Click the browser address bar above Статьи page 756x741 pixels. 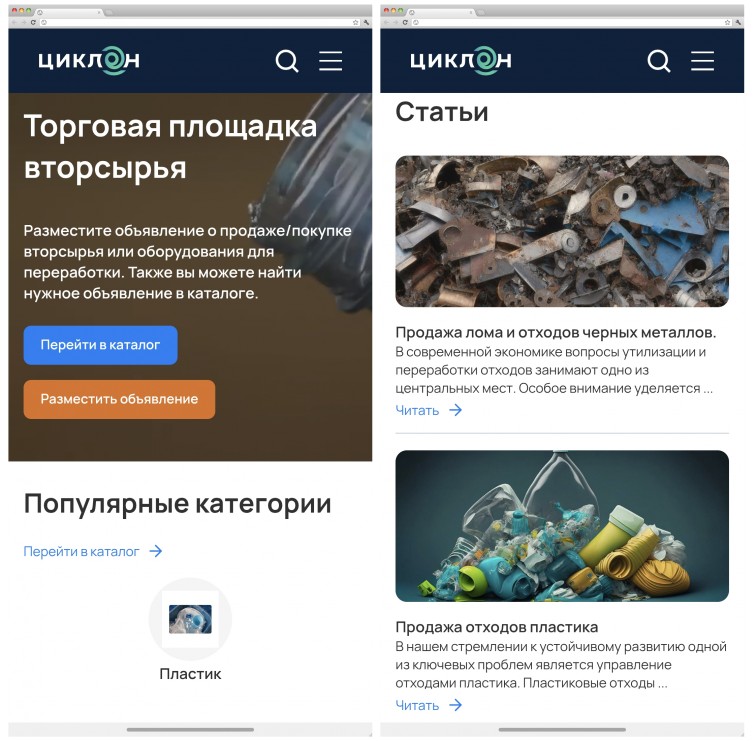(x=571, y=22)
